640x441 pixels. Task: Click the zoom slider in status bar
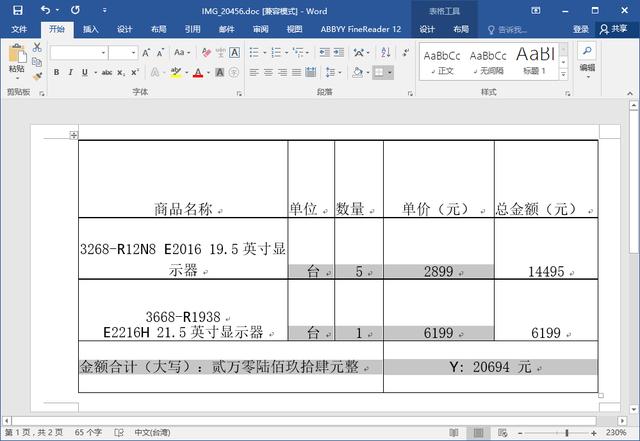click(x=565, y=432)
